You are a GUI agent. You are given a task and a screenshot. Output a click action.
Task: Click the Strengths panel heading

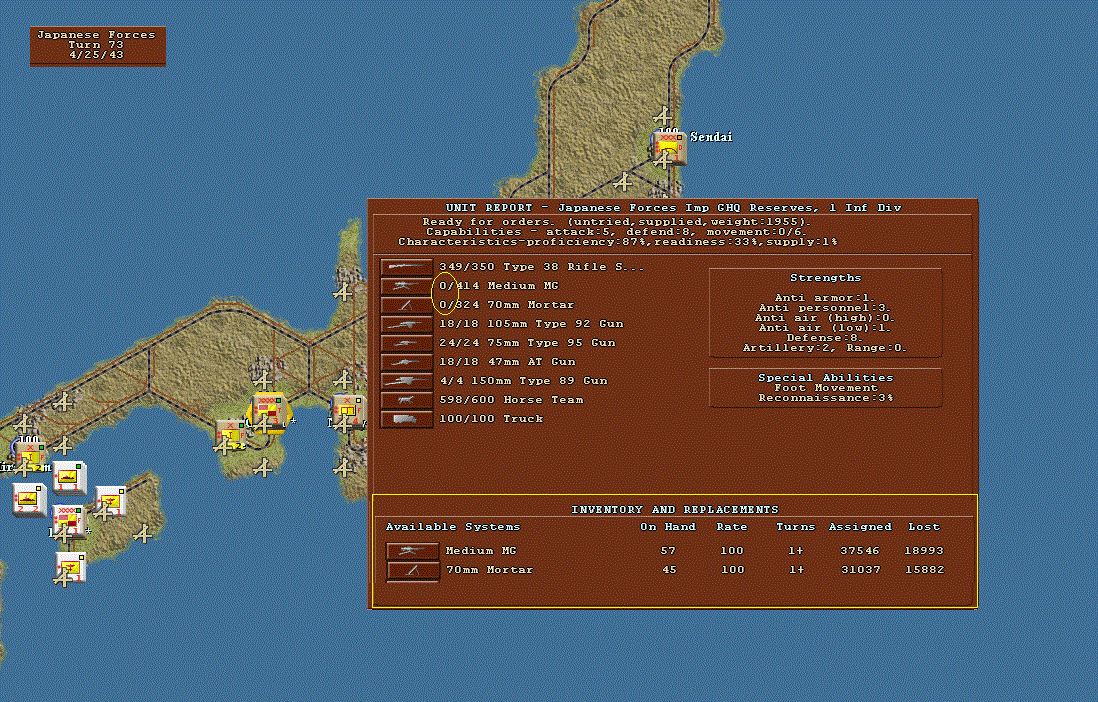(826, 278)
